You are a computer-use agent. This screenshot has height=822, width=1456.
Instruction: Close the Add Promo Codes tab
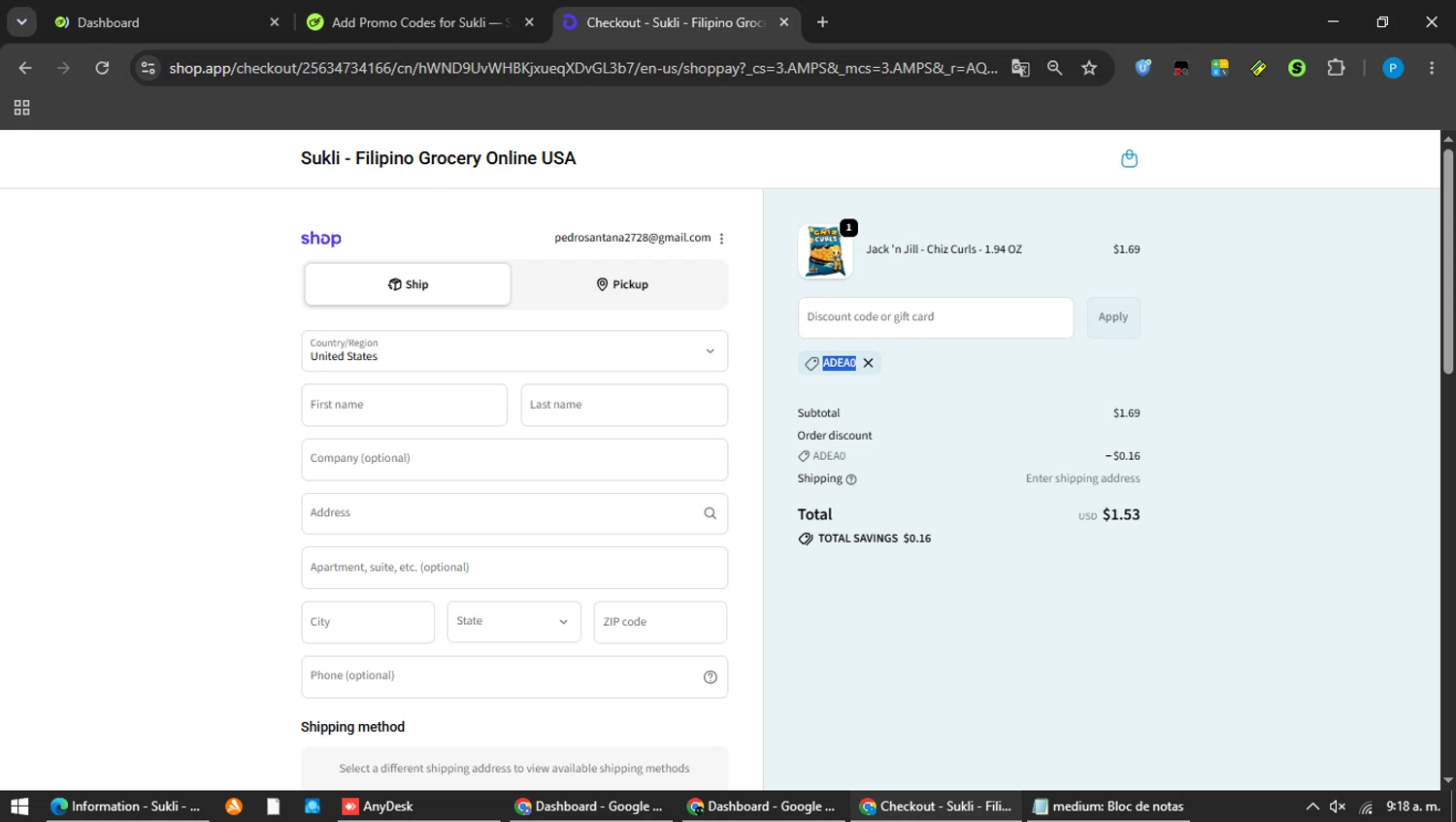(x=529, y=21)
